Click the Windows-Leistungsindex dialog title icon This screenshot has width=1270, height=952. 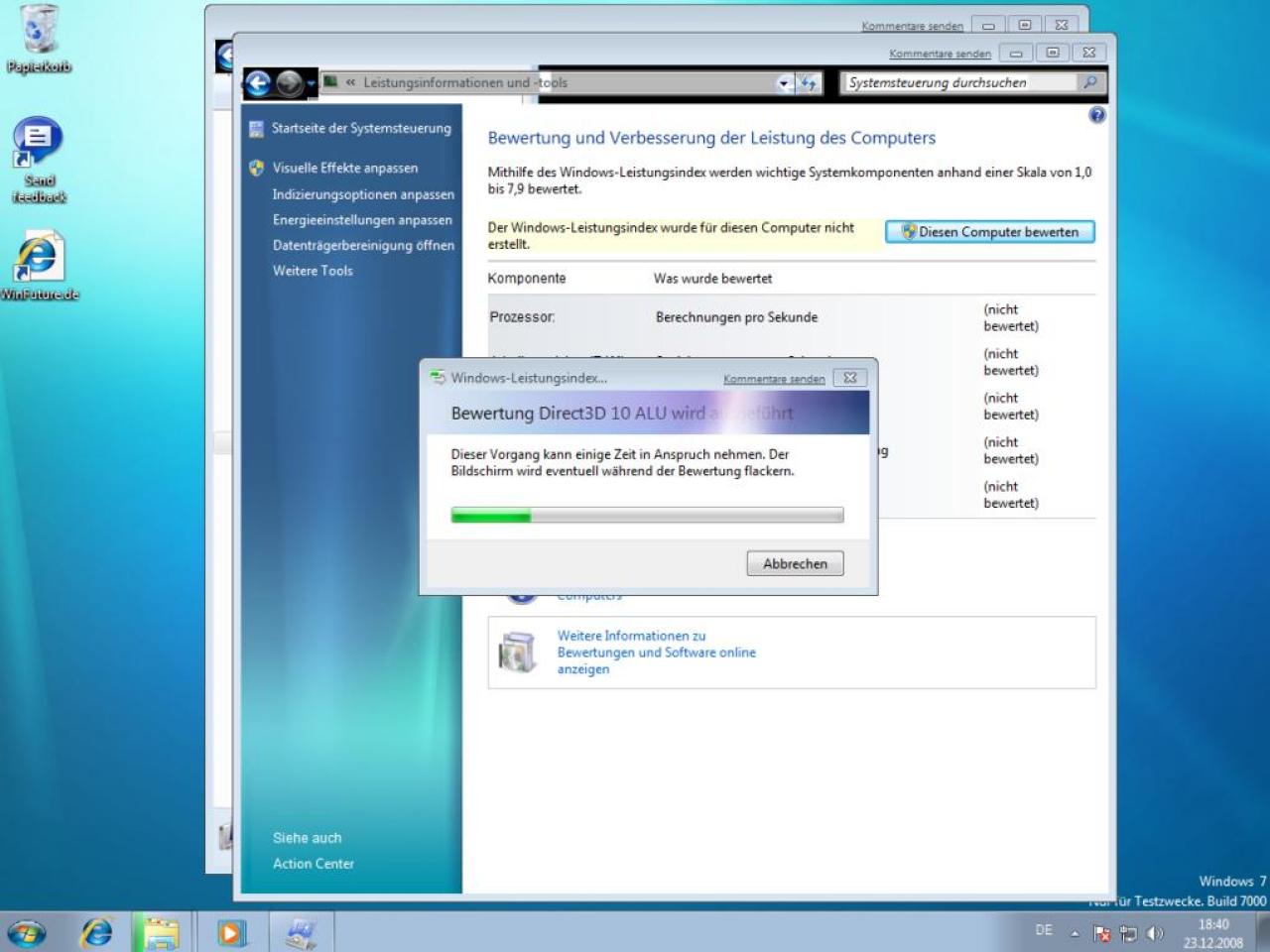tap(438, 378)
